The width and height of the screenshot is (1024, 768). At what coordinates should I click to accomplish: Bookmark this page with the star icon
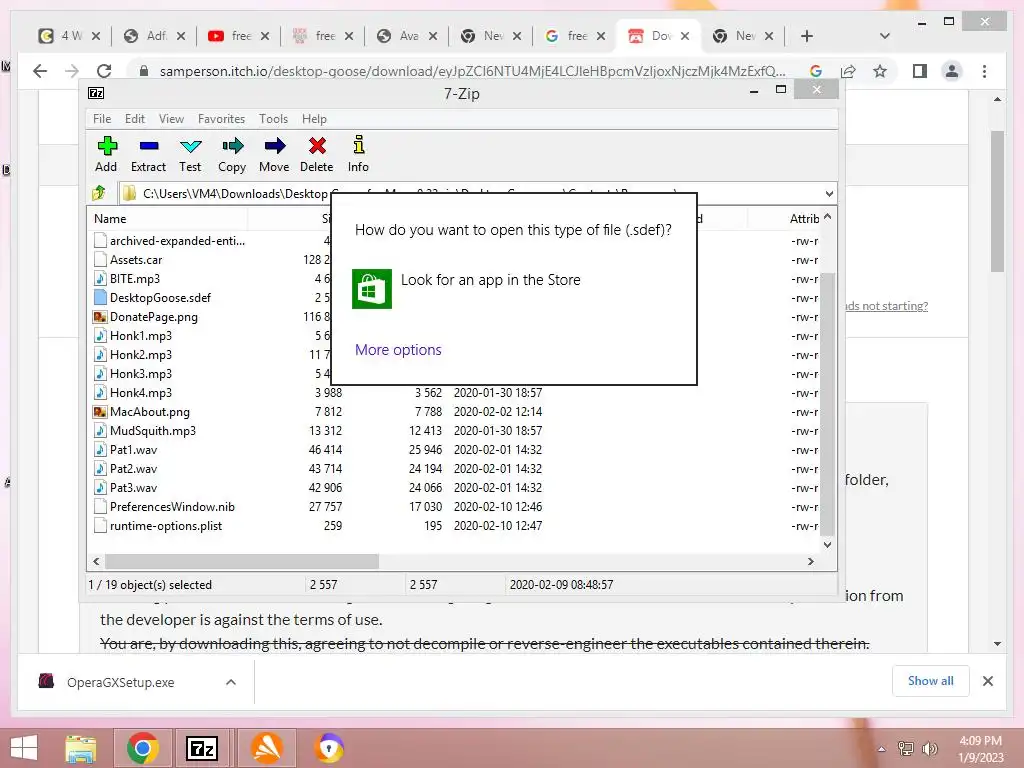click(880, 71)
